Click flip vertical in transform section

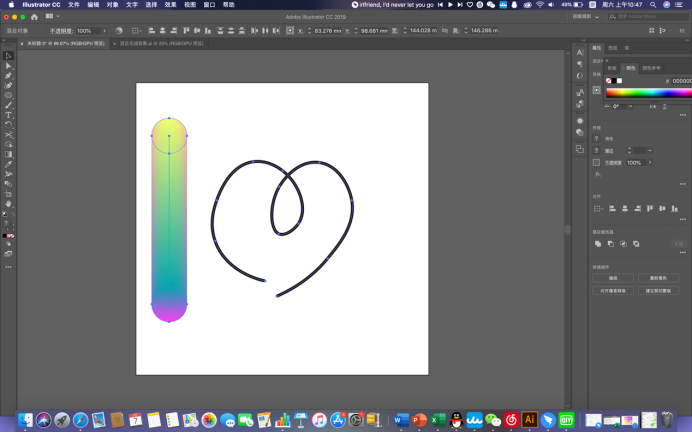[x=664, y=106]
